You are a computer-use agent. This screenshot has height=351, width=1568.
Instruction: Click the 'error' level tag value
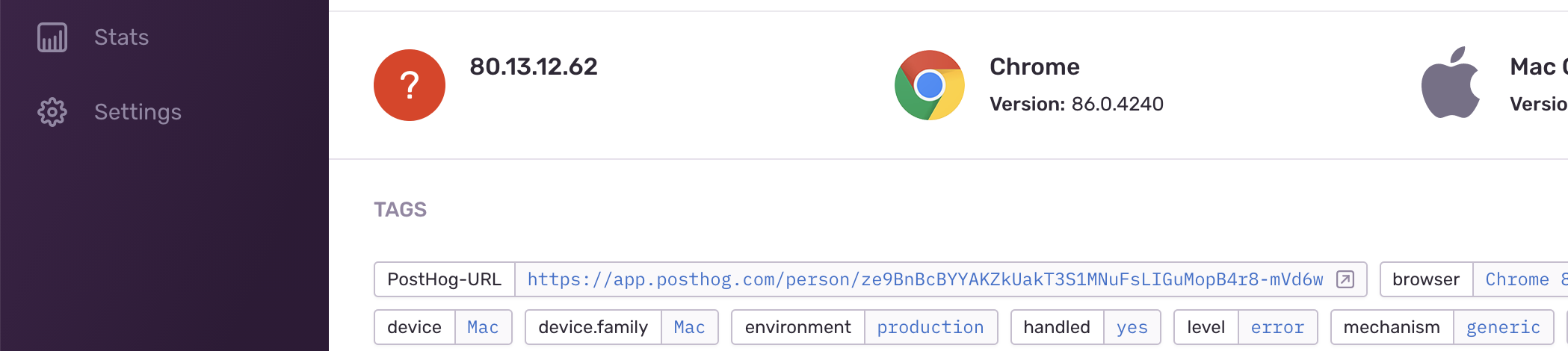pos(1277,327)
